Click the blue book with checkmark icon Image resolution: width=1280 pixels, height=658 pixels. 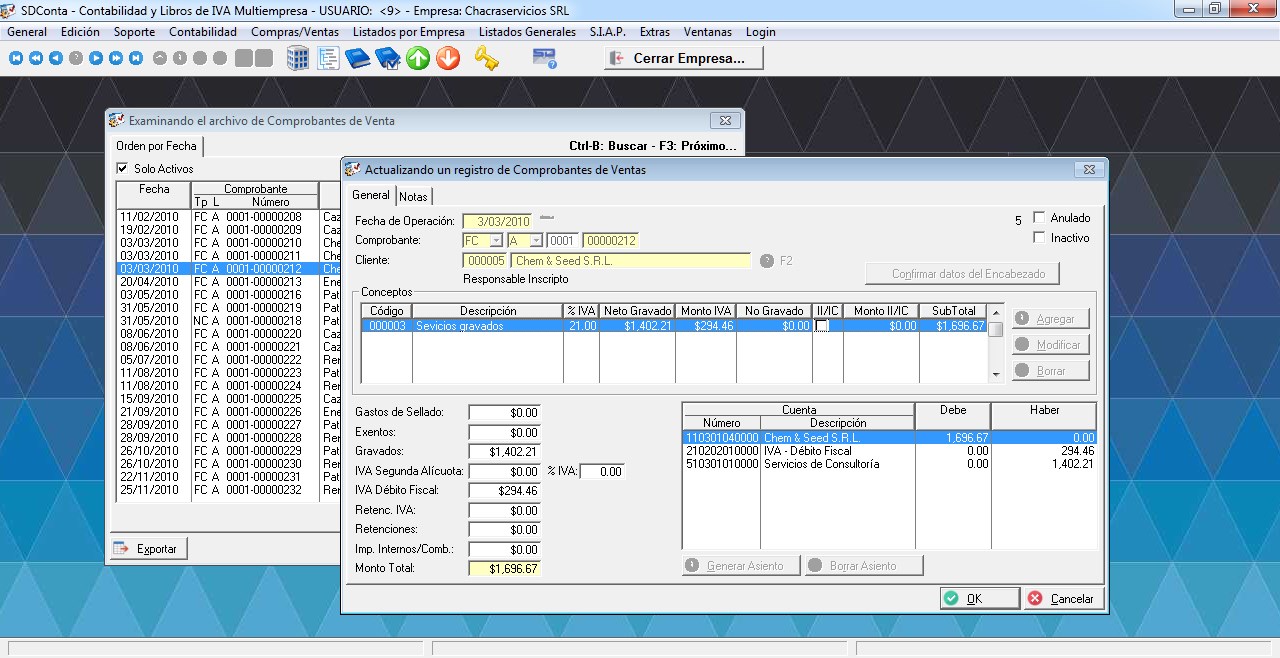tap(387, 58)
